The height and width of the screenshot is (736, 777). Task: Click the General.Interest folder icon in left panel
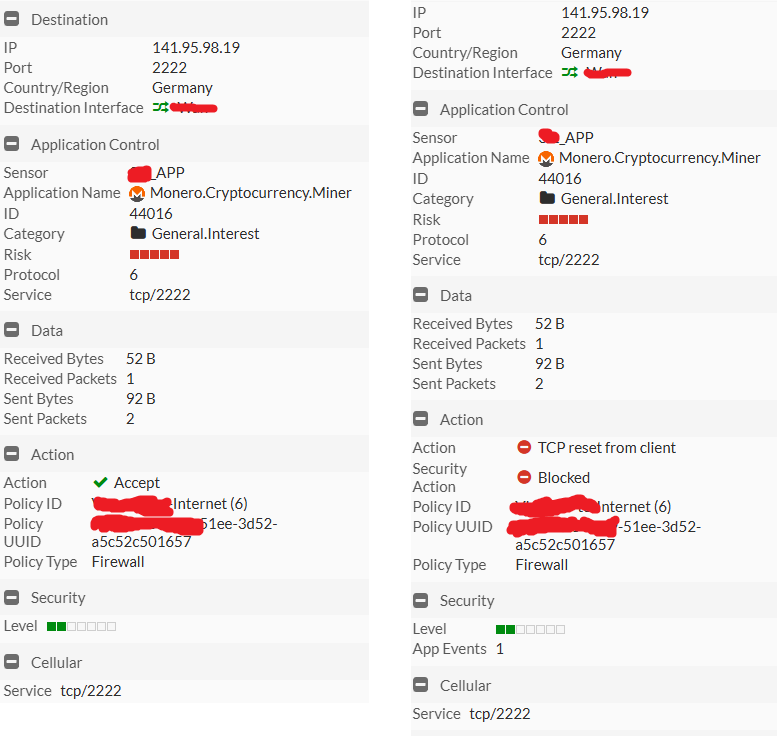point(138,233)
